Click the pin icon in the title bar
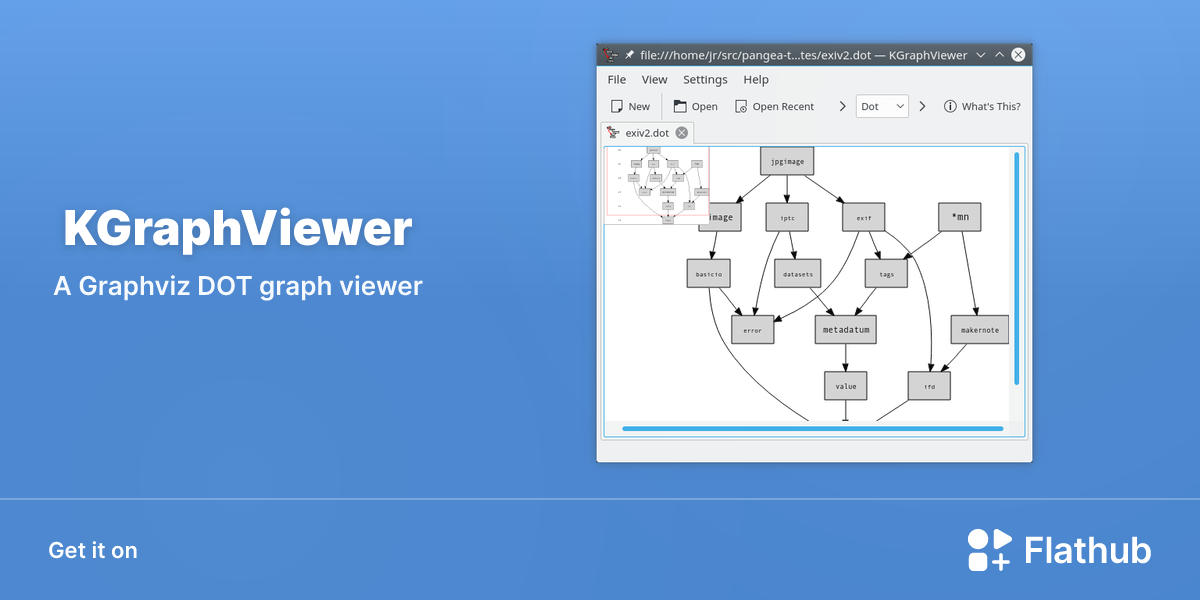This screenshot has height=600, width=1200. click(629, 55)
